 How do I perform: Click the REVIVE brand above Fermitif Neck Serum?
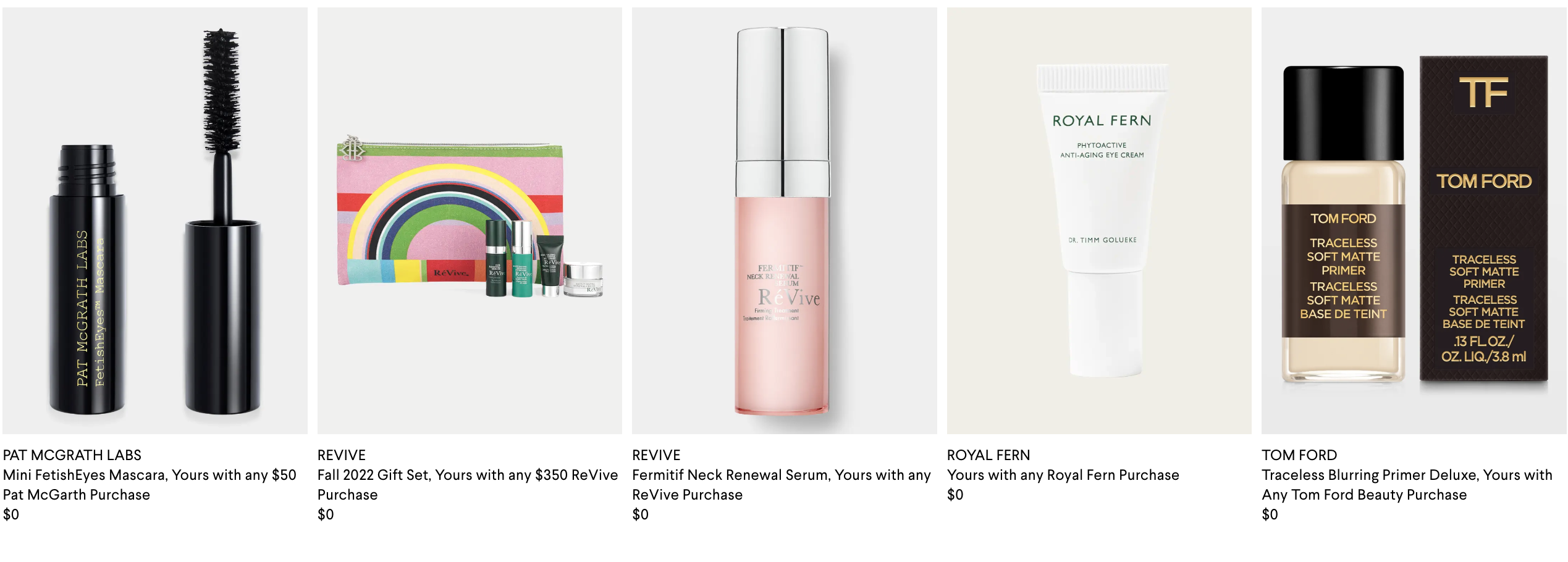pyautogui.click(x=656, y=455)
